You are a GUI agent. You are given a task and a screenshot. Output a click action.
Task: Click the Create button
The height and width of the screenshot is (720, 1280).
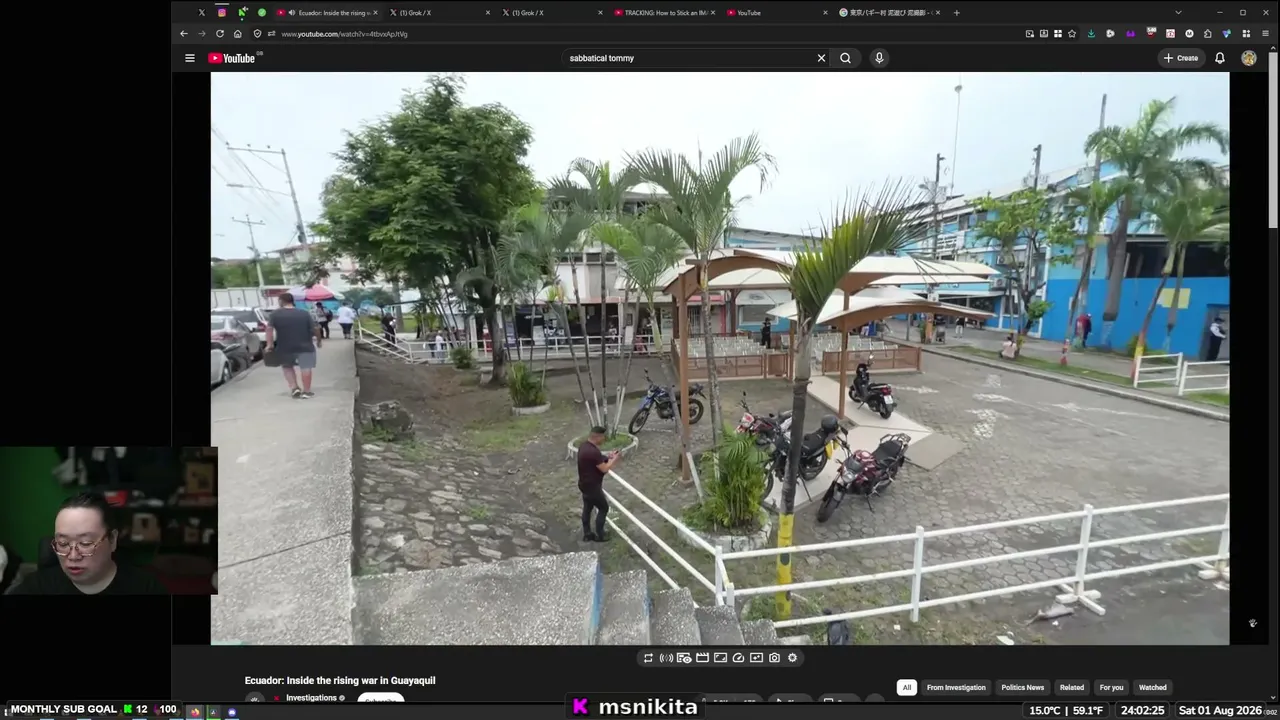(1180, 58)
